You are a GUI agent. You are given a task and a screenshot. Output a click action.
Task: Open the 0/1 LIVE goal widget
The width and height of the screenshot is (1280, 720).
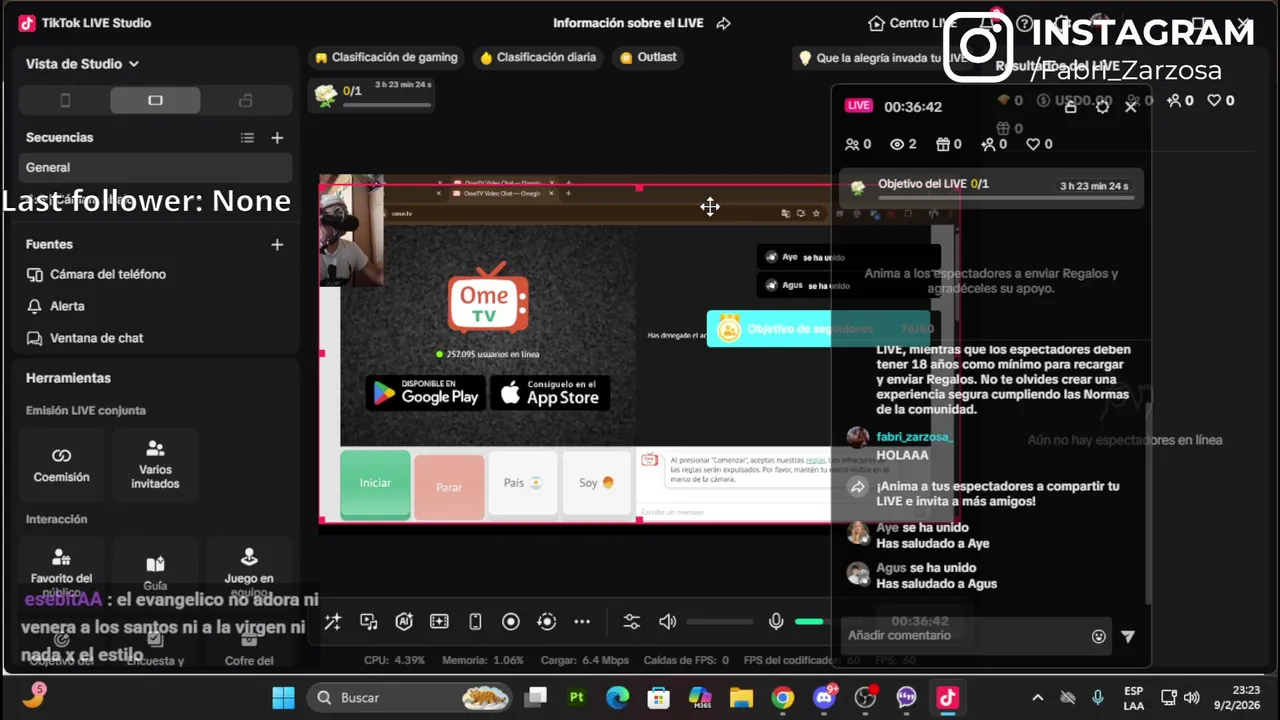click(373, 94)
